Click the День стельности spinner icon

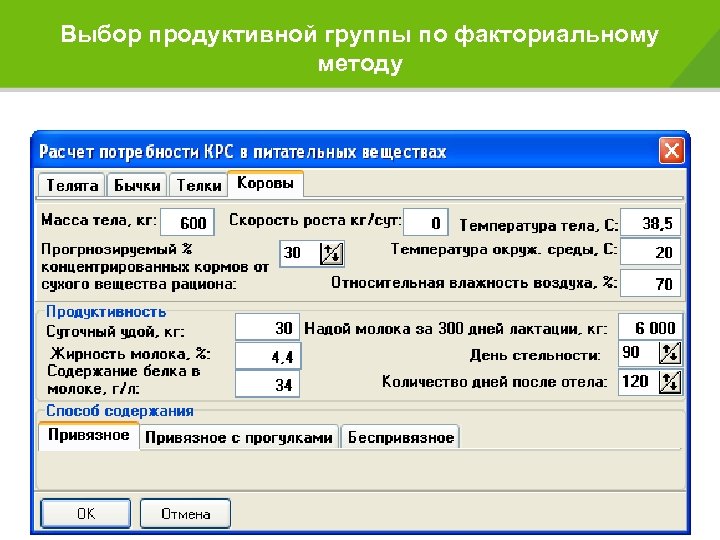click(670, 353)
